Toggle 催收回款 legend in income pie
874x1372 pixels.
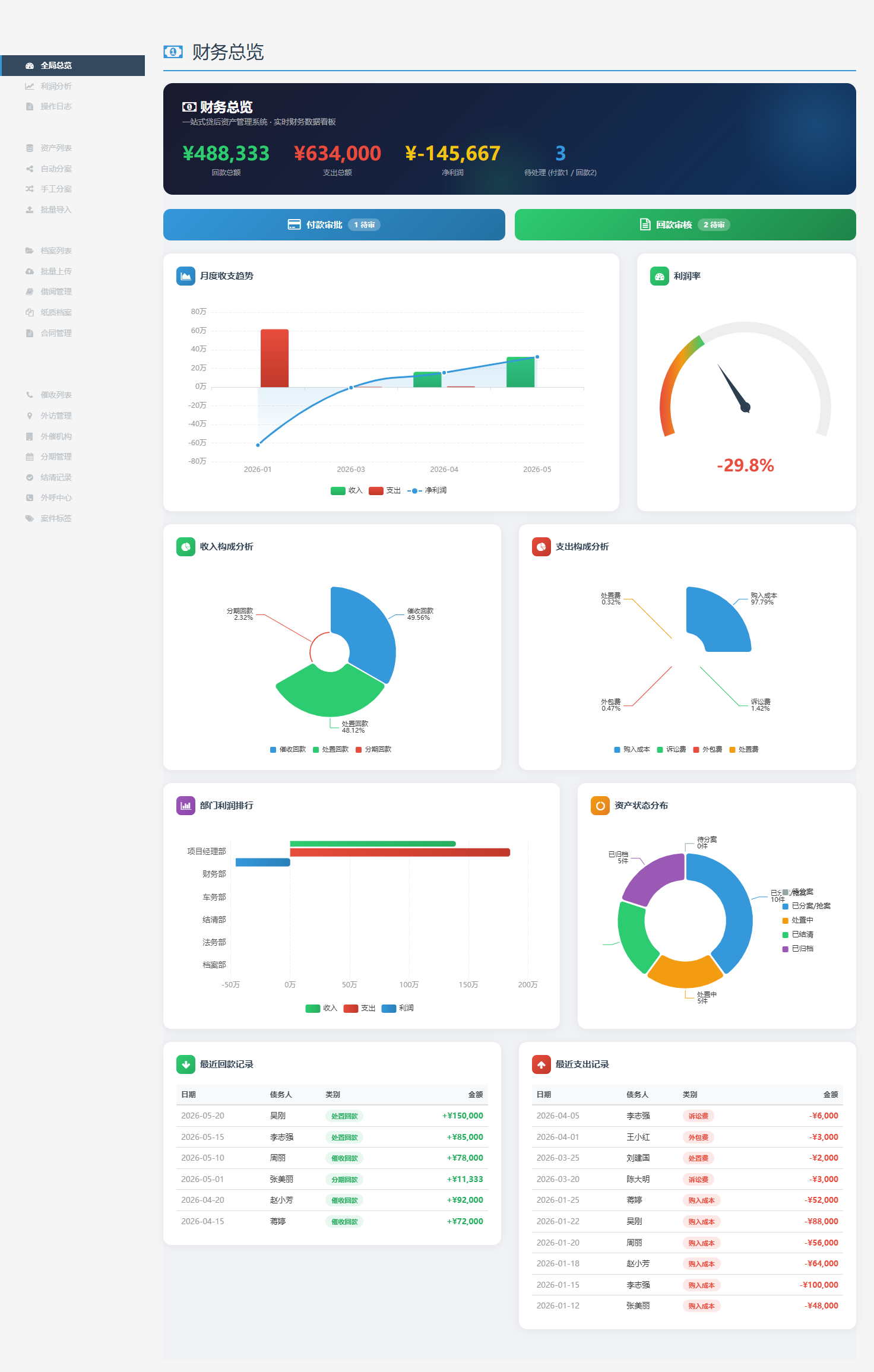coord(288,749)
